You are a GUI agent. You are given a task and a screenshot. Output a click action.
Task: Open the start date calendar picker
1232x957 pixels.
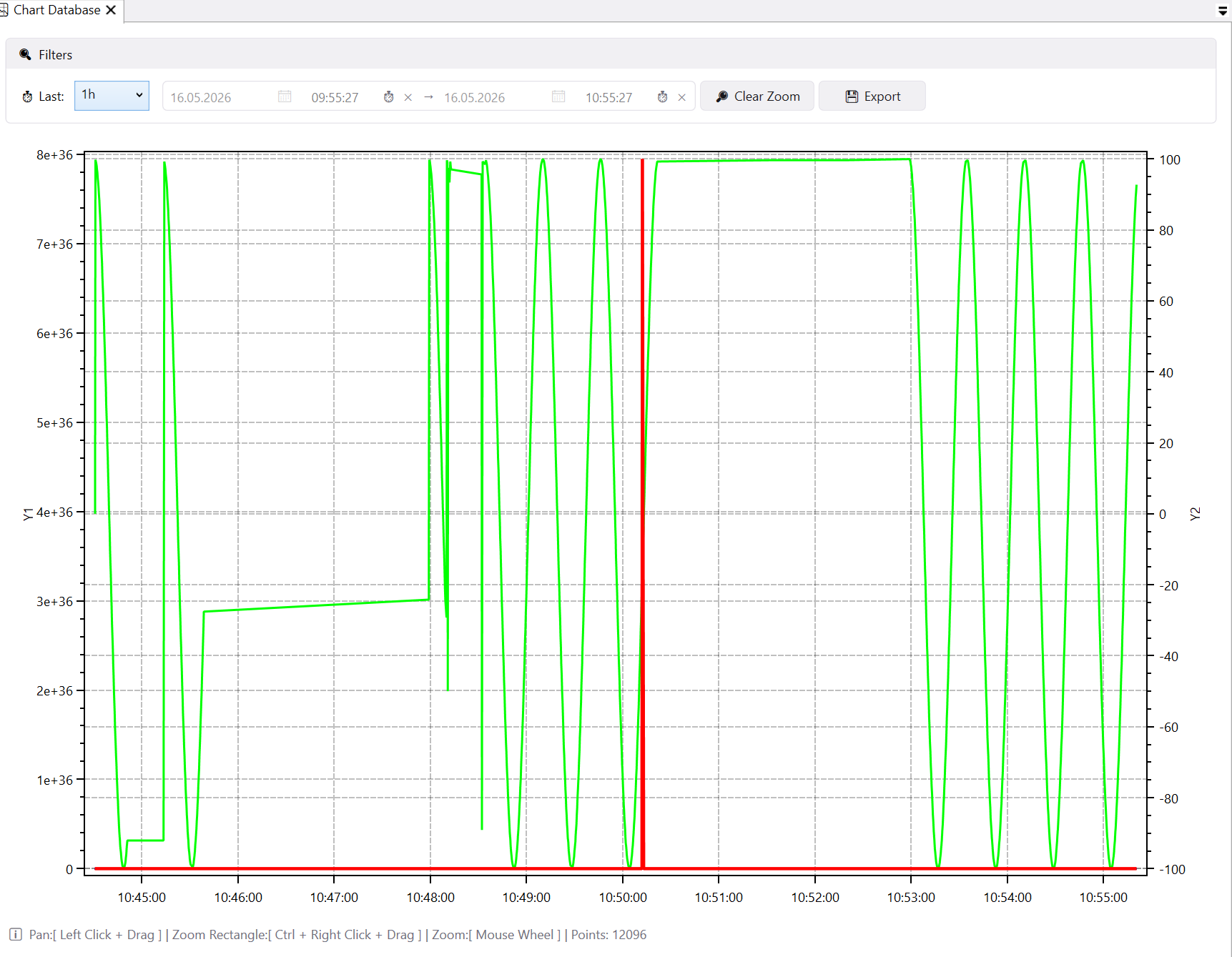285,96
